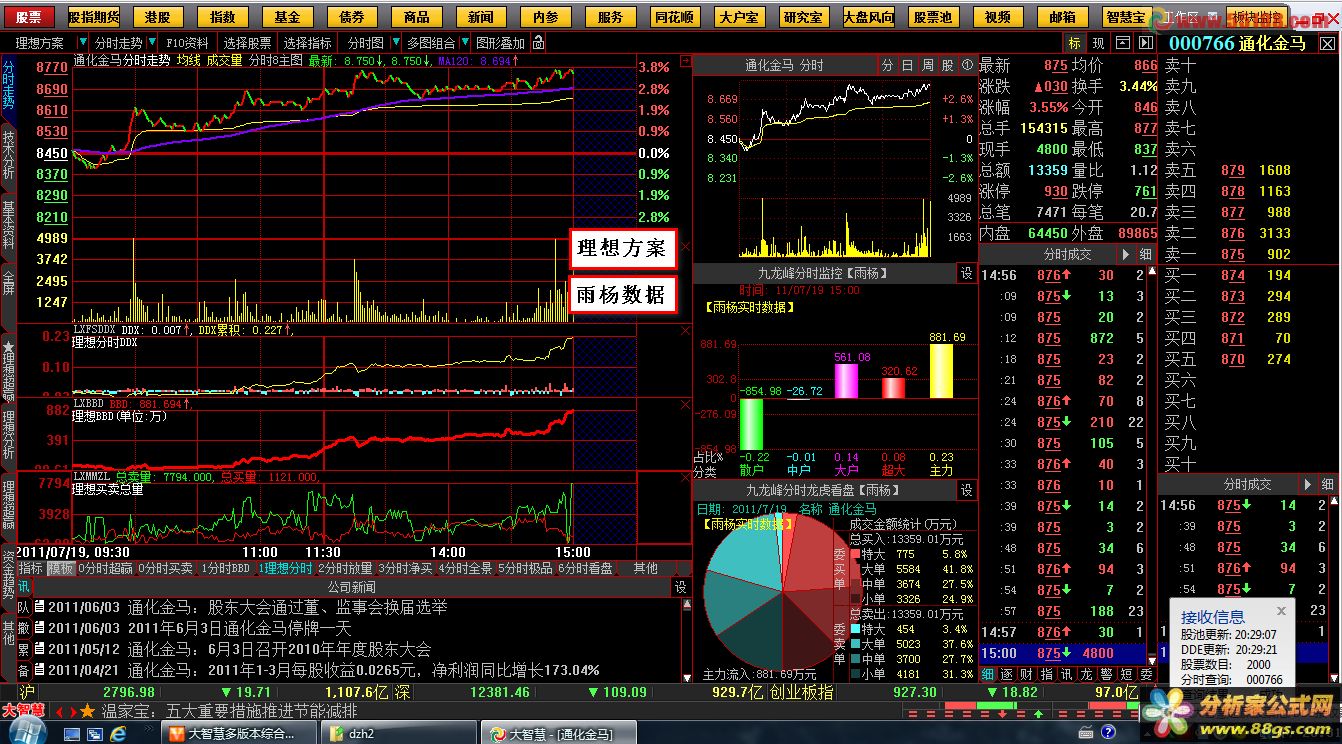Screen dimensions: 1342x744
Task: Switch mini chart to 周 period
Action: pyautogui.click(x=927, y=65)
